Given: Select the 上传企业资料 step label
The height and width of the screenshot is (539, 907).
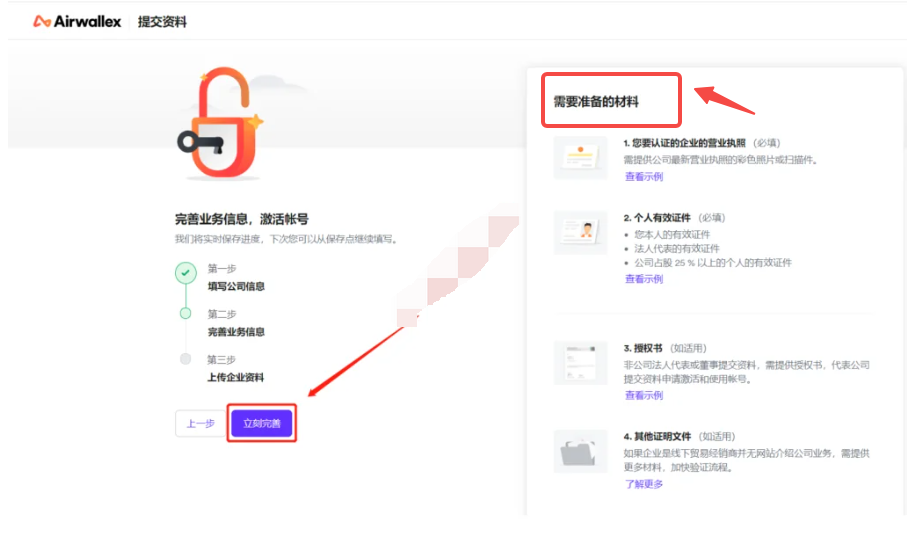Looking at the screenshot, I should 236,377.
